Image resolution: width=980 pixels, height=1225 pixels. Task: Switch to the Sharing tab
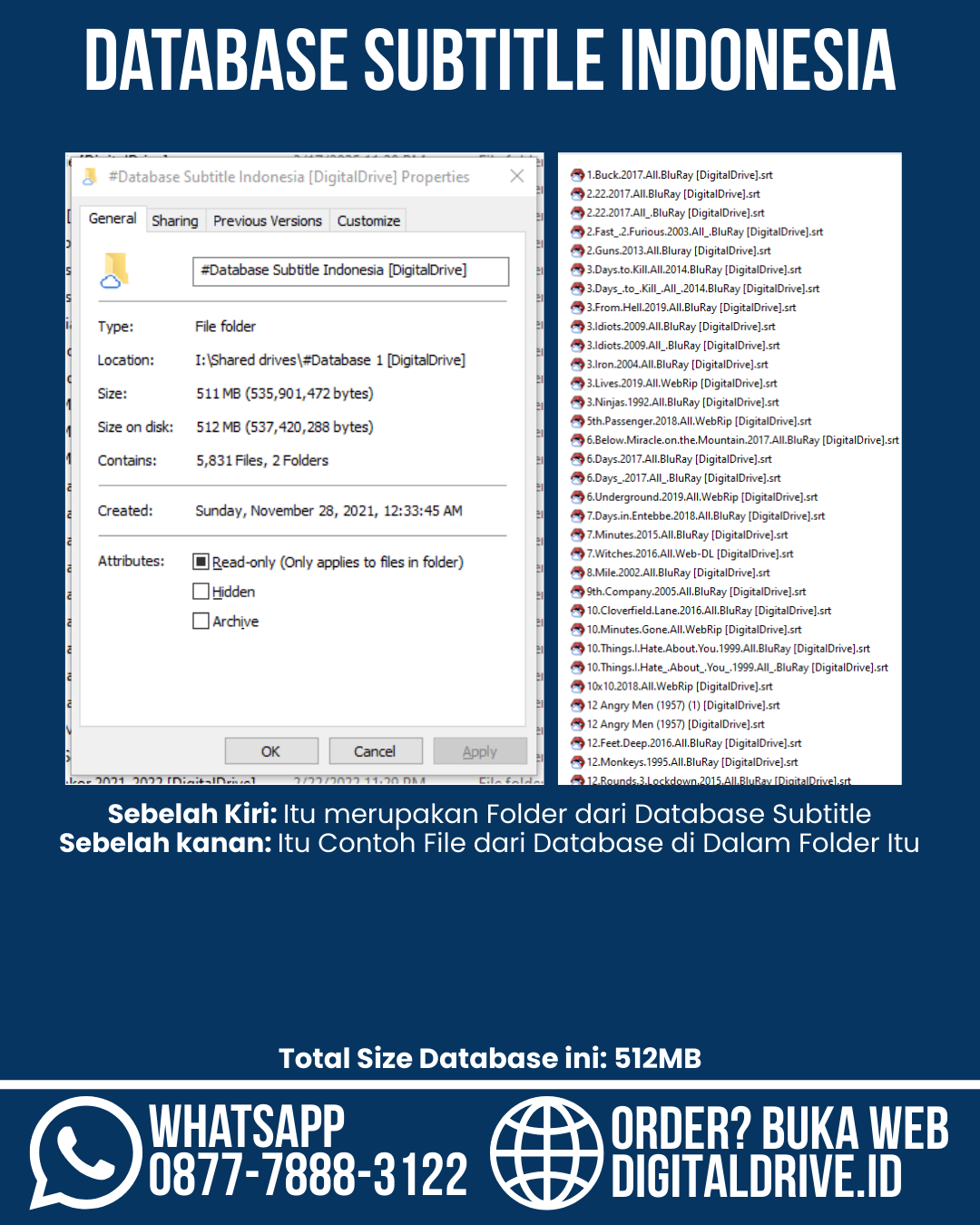tap(174, 220)
